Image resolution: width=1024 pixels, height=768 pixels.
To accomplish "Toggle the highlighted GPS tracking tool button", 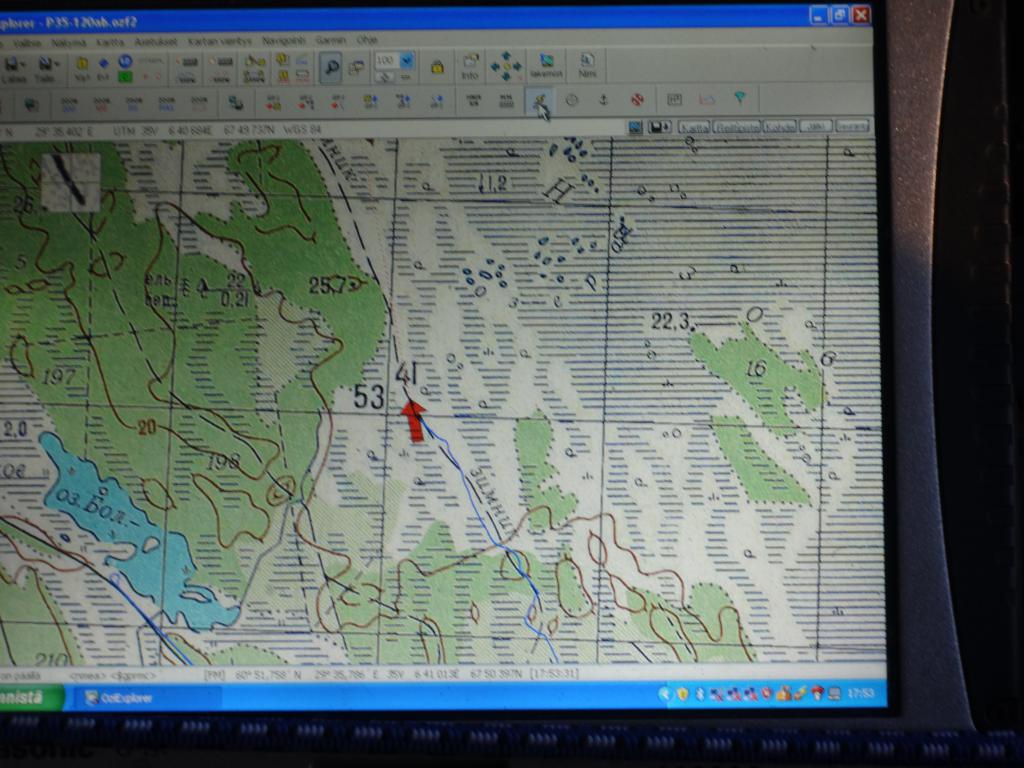I will [539, 100].
